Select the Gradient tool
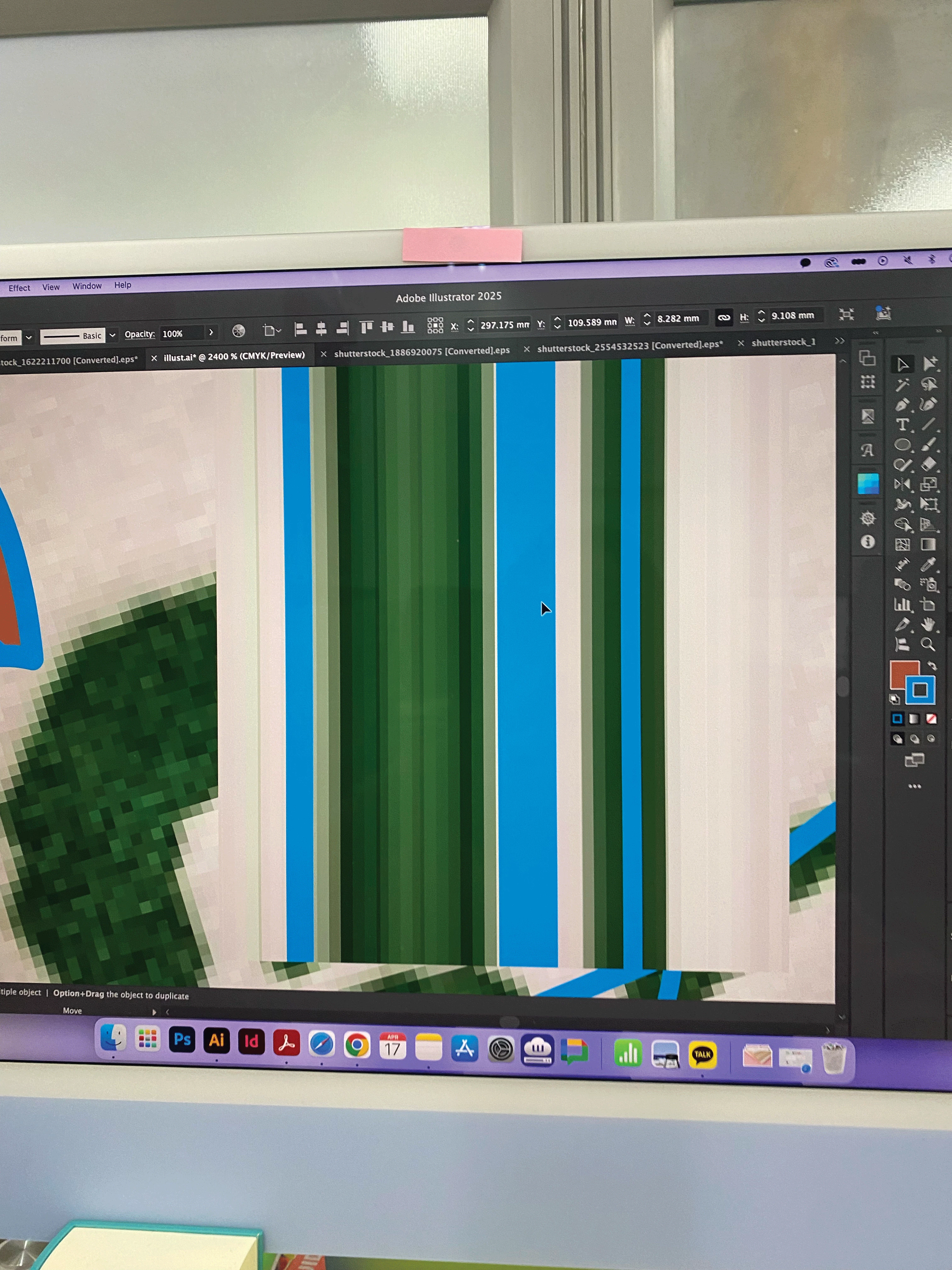The height and width of the screenshot is (1270, 952). point(928,544)
